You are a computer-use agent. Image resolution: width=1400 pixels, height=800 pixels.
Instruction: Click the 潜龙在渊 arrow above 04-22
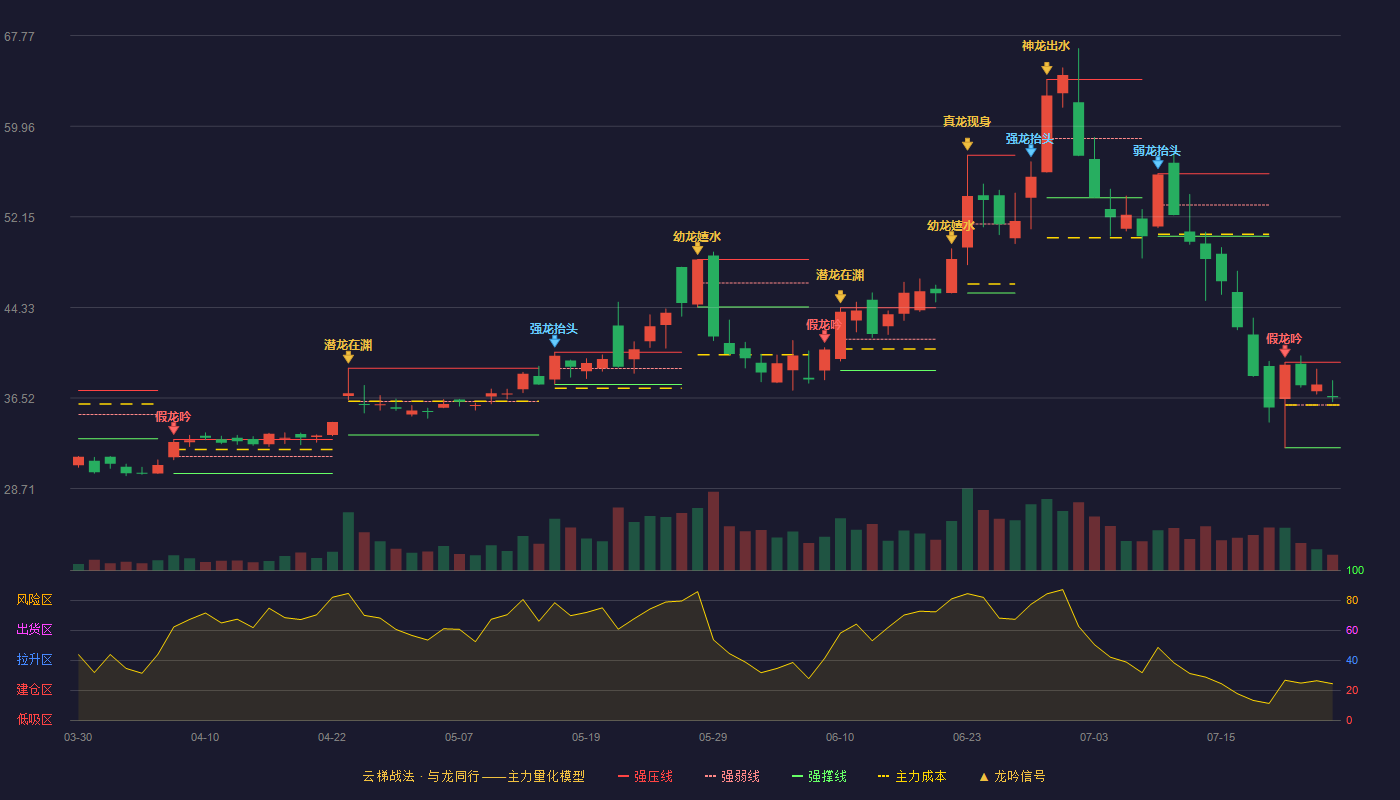[x=348, y=357]
